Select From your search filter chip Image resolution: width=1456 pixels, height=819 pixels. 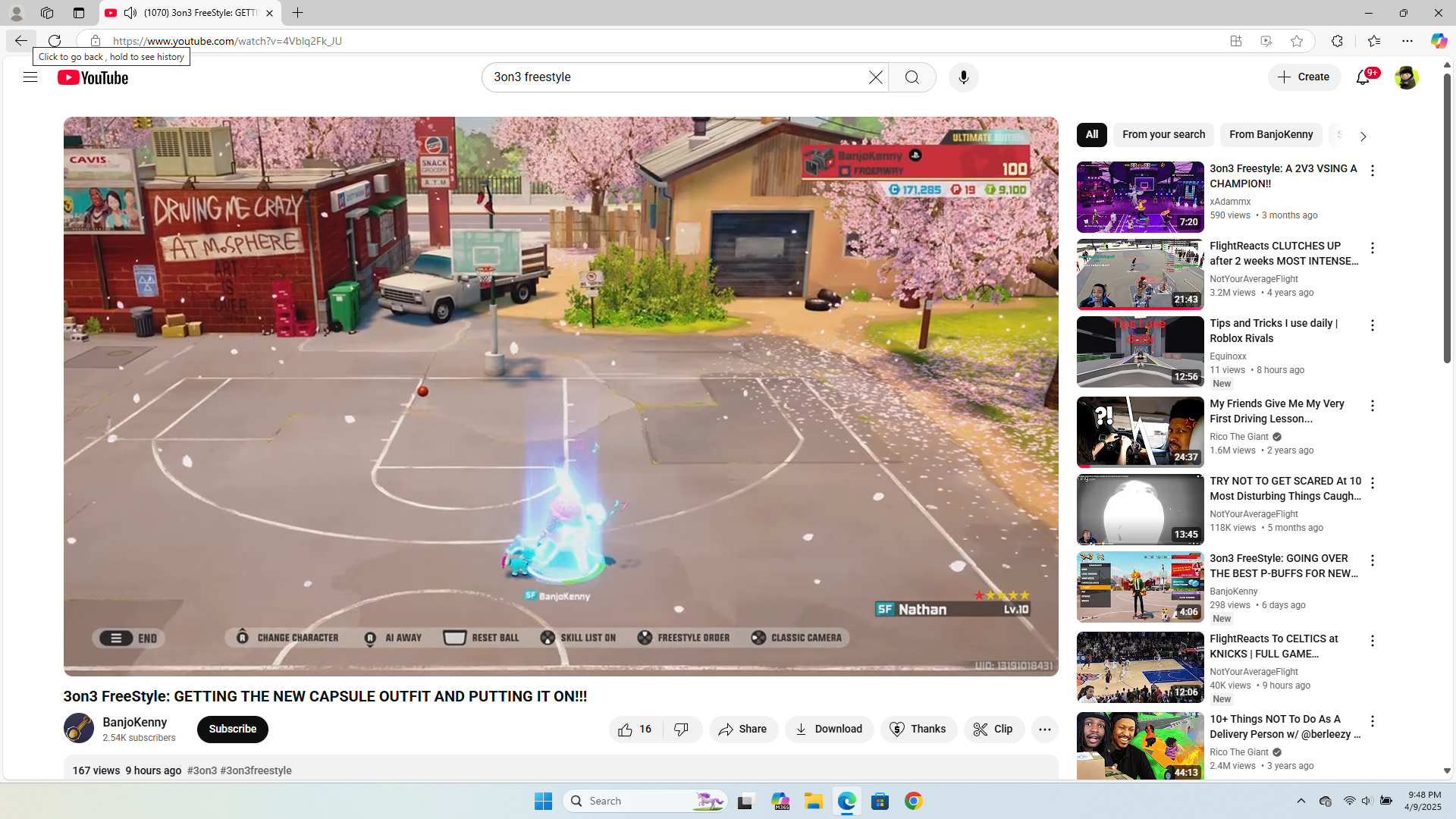pyautogui.click(x=1163, y=135)
